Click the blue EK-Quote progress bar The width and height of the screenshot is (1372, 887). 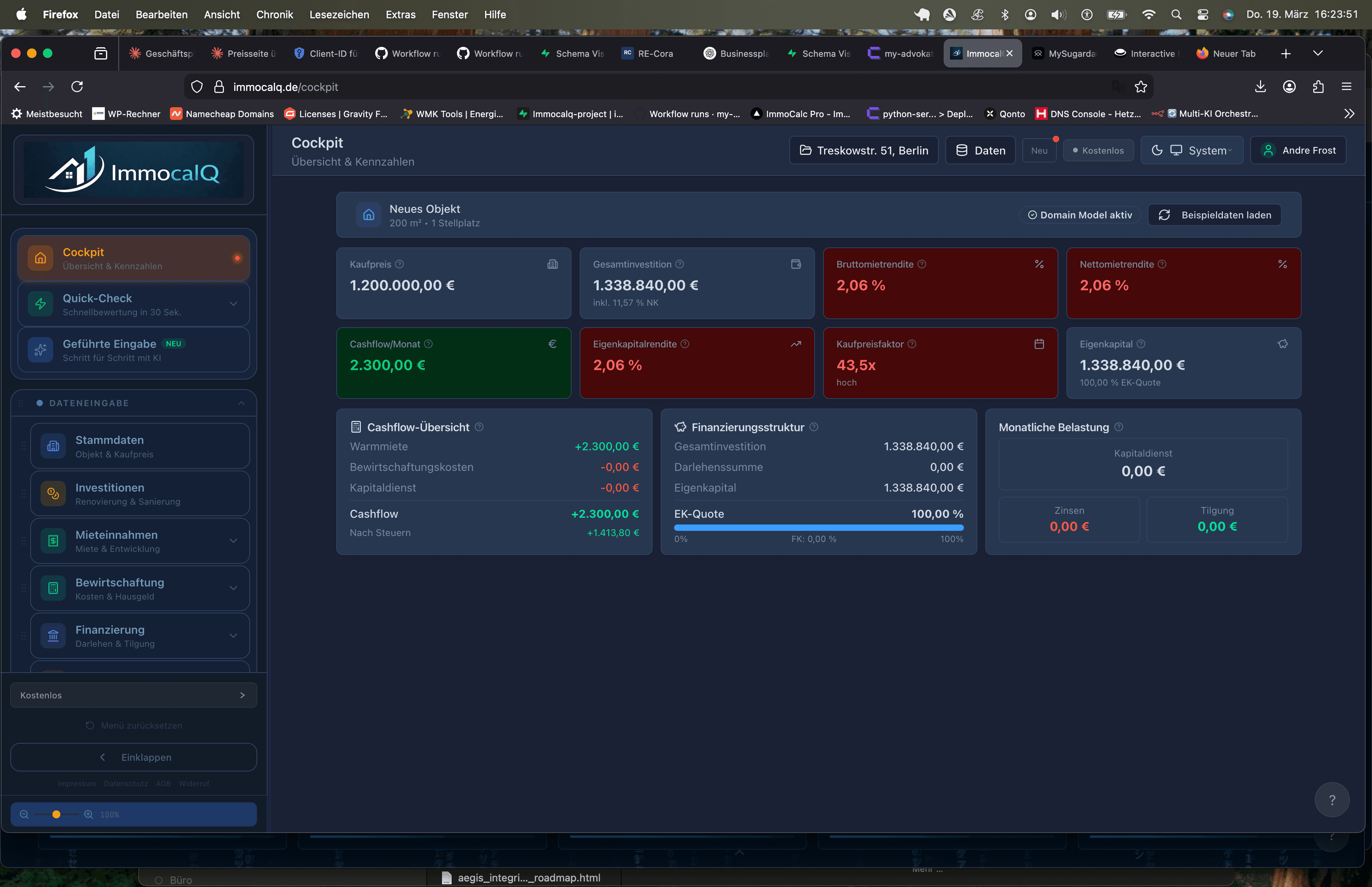[819, 528]
